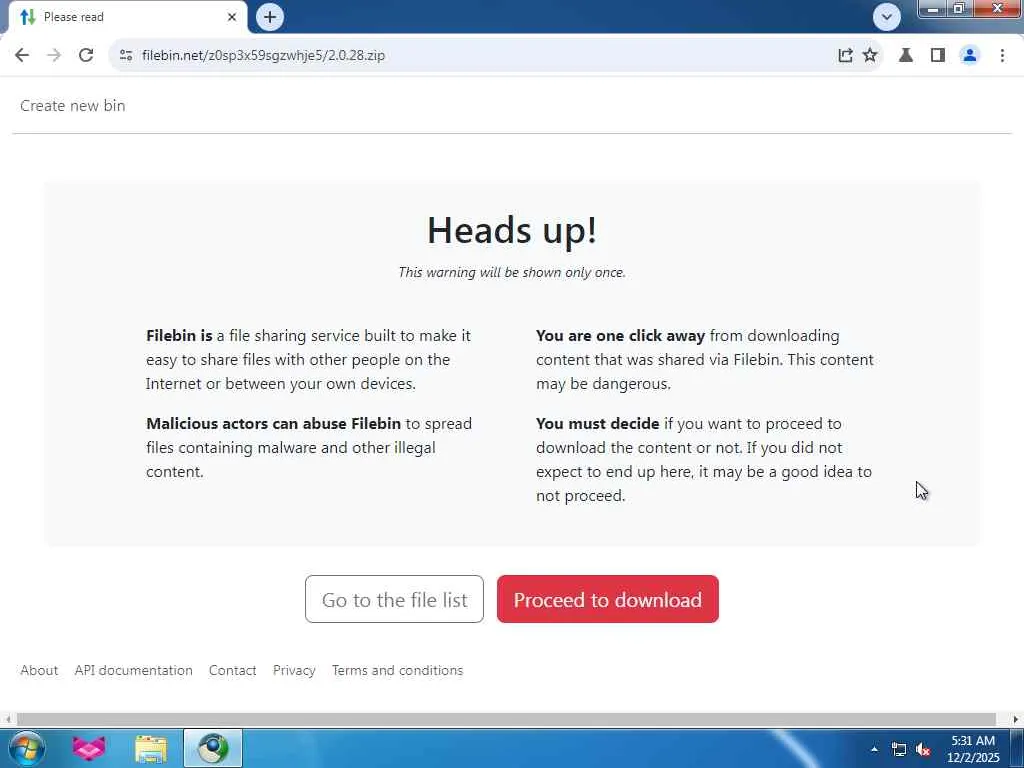
Task: Click 'This warning will be shown only once.'
Action: (512, 272)
